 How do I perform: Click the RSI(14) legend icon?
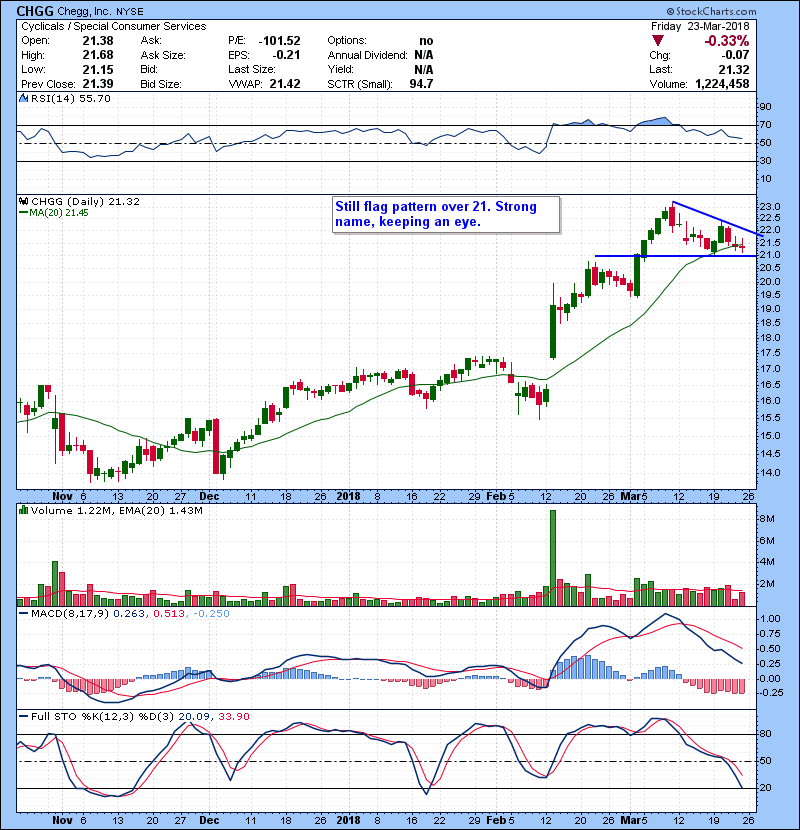pyautogui.click(x=22, y=100)
